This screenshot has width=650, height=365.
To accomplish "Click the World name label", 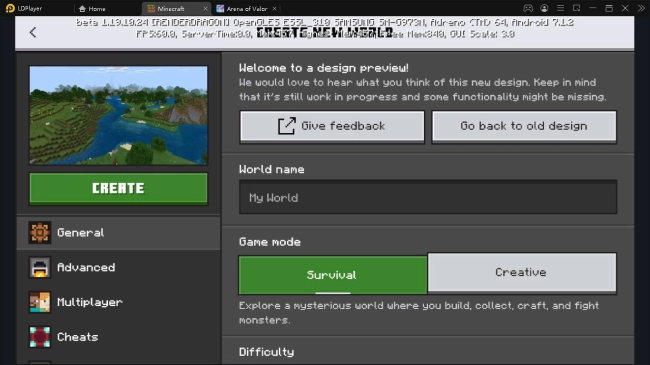I will pyautogui.click(x=272, y=169).
